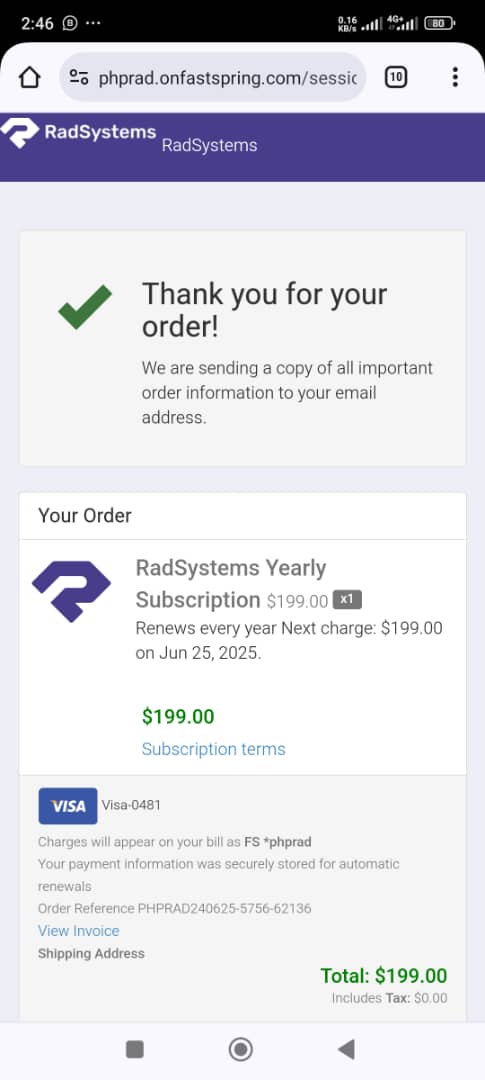
Task: Click the Visa card icon
Action: pyautogui.click(x=68, y=806)
